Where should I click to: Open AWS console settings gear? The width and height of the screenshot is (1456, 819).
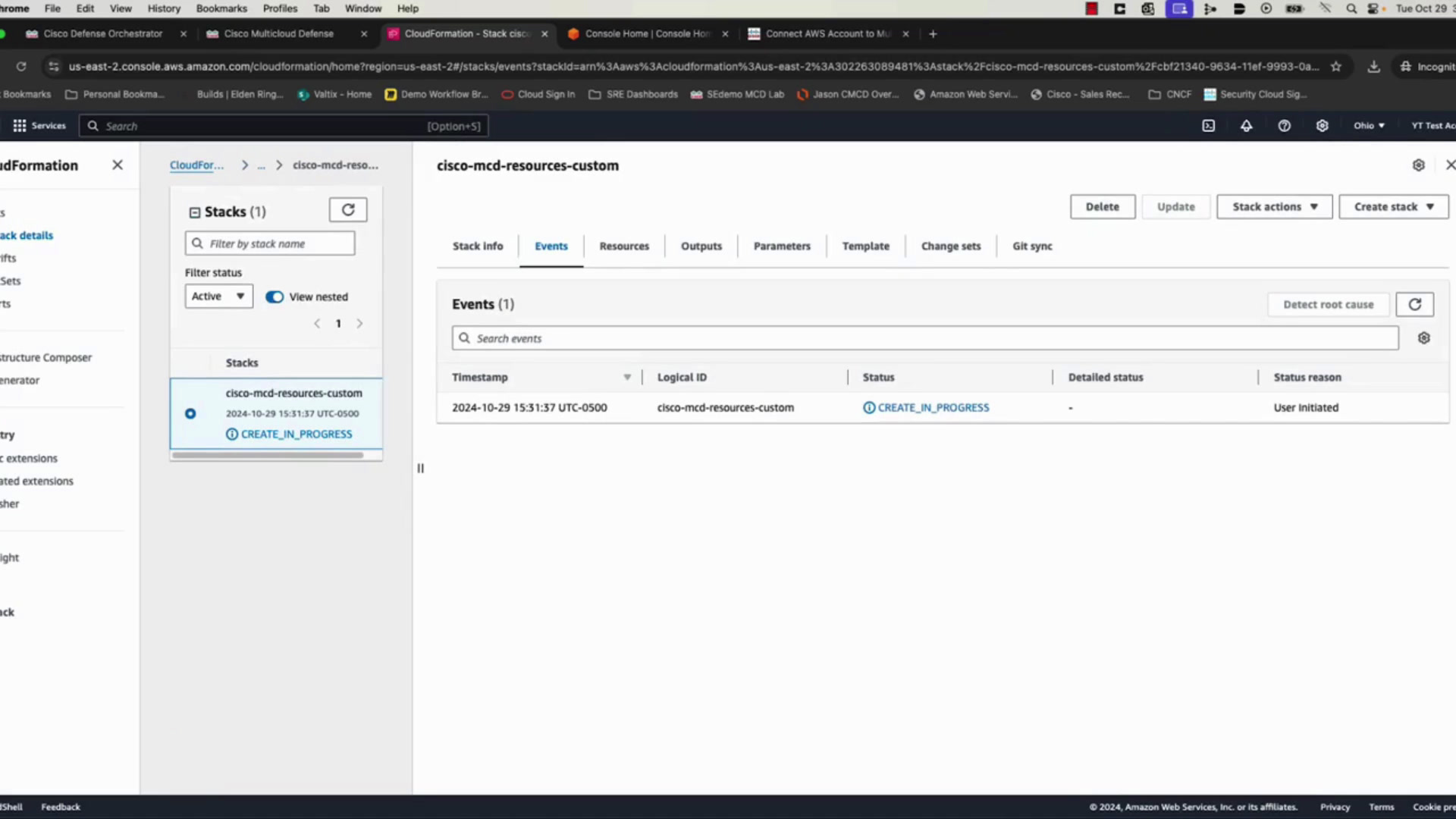click(1323, 126)
